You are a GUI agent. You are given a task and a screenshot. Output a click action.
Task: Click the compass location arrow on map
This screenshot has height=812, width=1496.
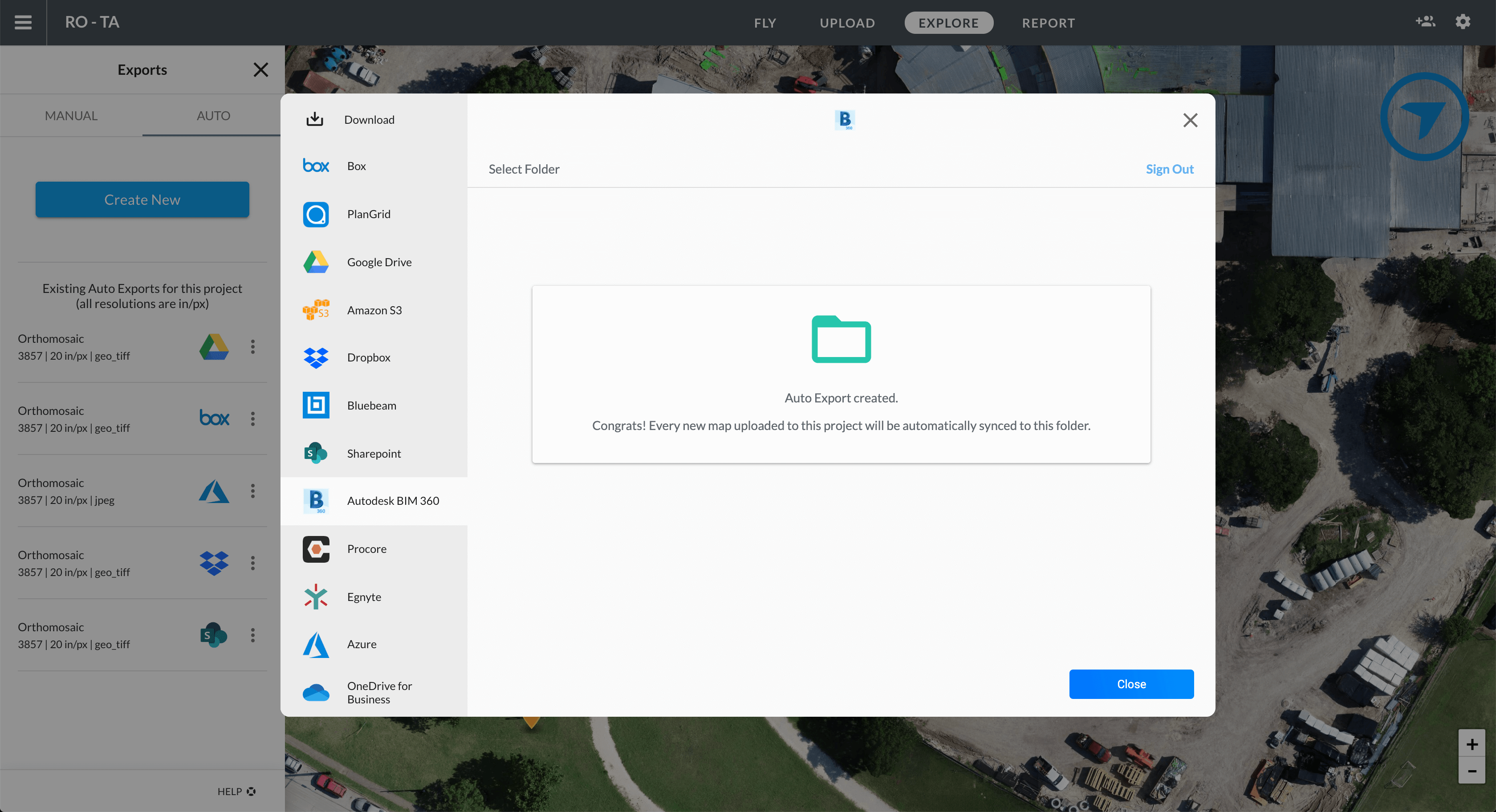pos(1425,117)
